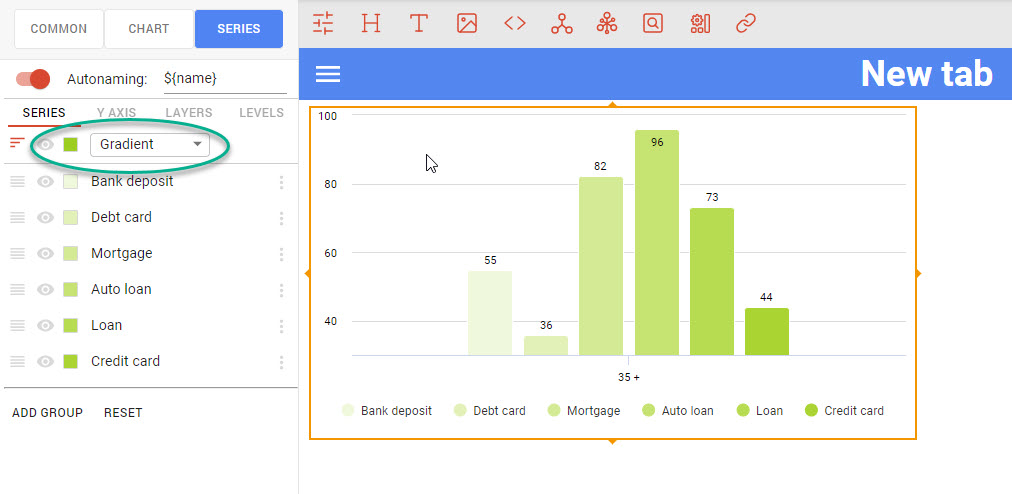Toggle visibility of the Mortgage series
Screen dimensions: 1012x494
click(x=45, y=254)
